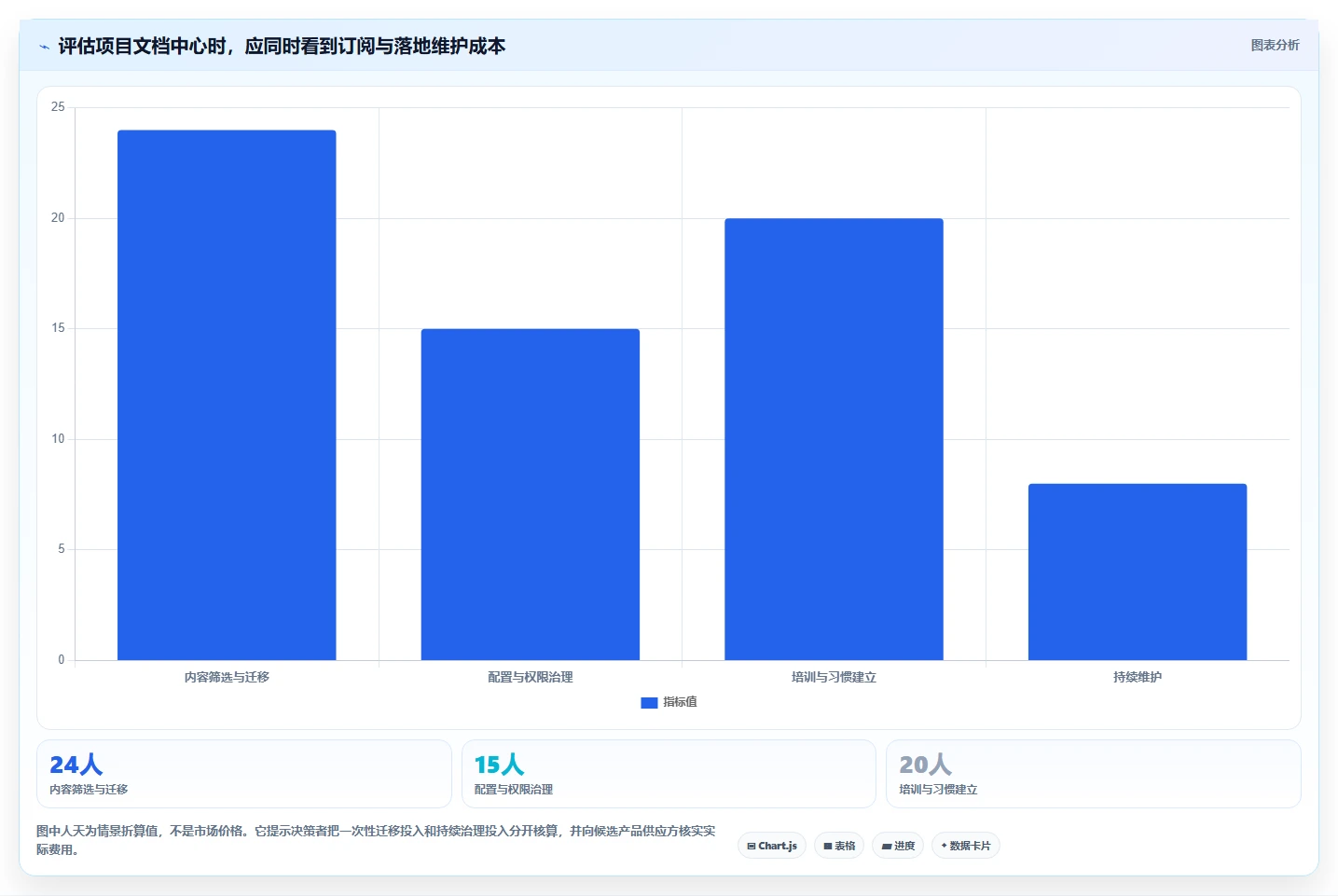Click the 图表分析 label in the header
The image size is (1338, 896).
click(1275, 45)
